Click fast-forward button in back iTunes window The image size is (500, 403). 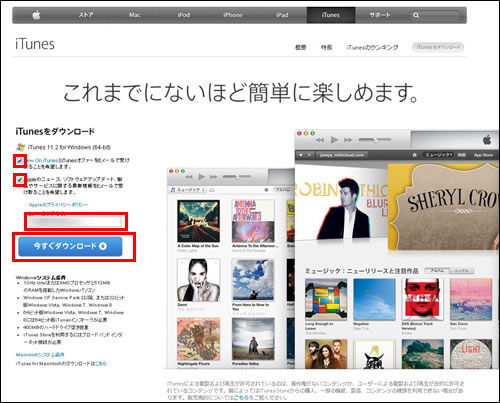tap(214, 177)
